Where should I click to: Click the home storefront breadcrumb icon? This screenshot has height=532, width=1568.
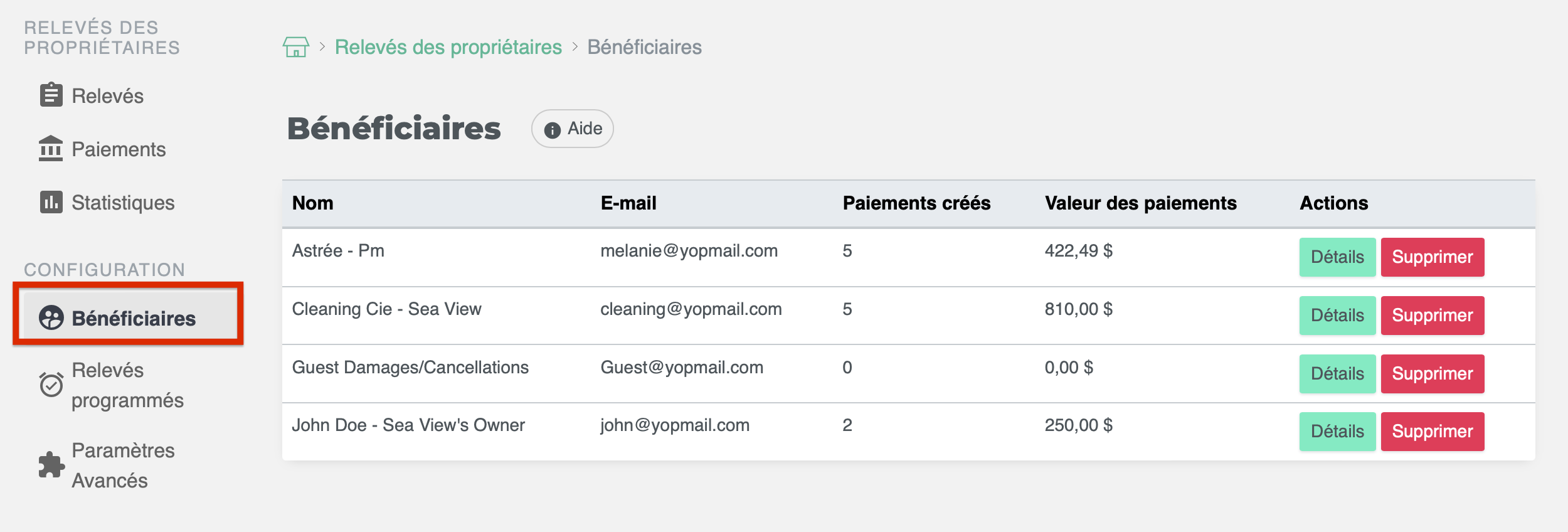295,47
